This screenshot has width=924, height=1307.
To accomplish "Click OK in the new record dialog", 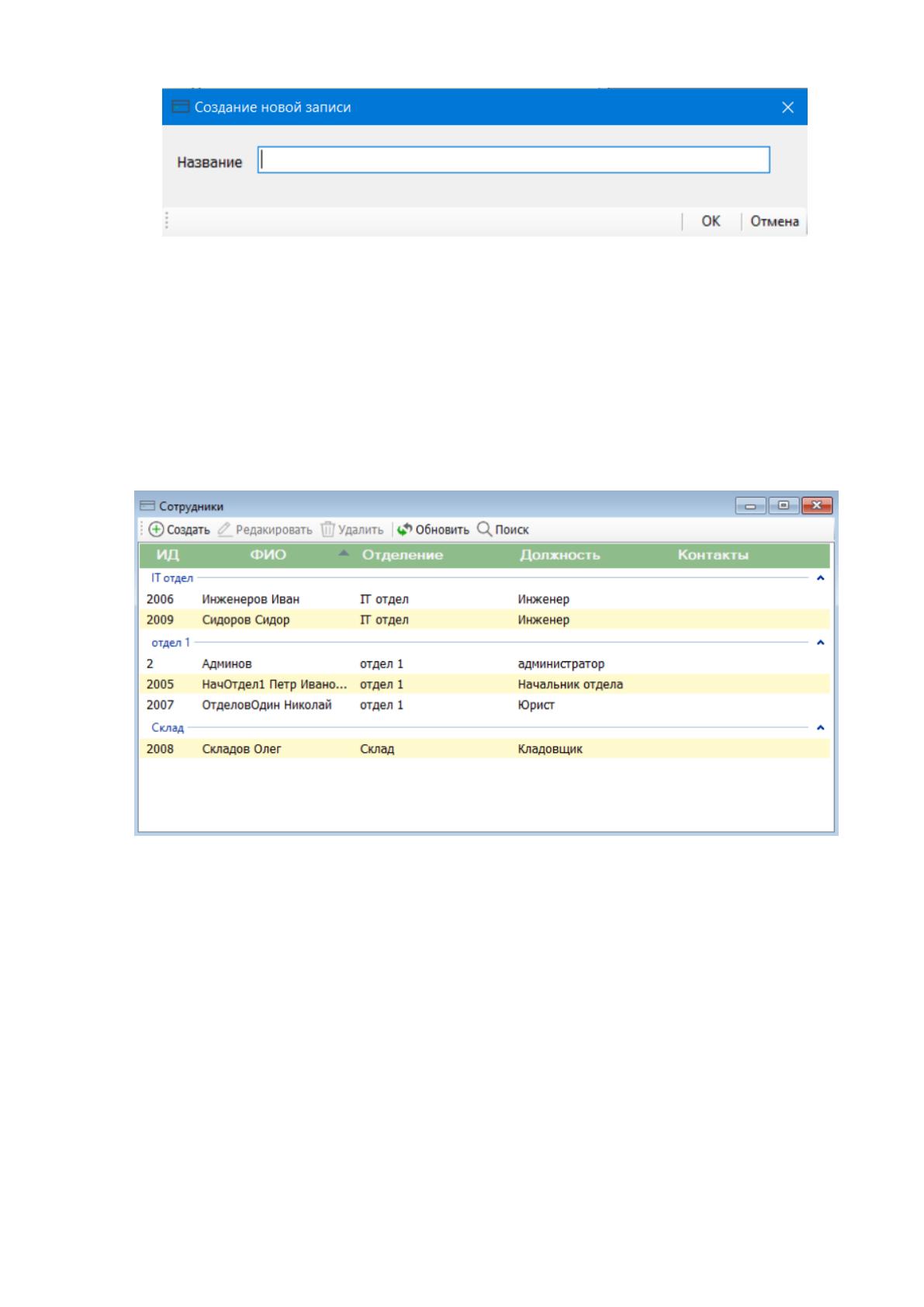I will pyautogui.click(x=711, y=221).
